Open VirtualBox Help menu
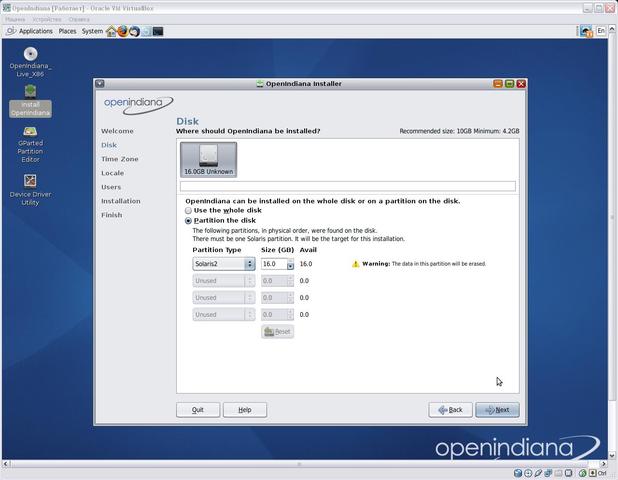The height and width of the screenshot is (480, 618). click(x=79, y=19)
